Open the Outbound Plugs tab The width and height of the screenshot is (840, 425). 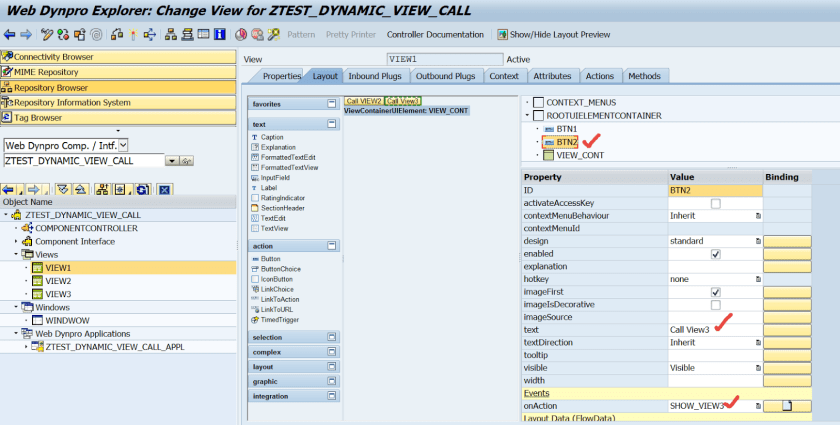click(445, 76)
